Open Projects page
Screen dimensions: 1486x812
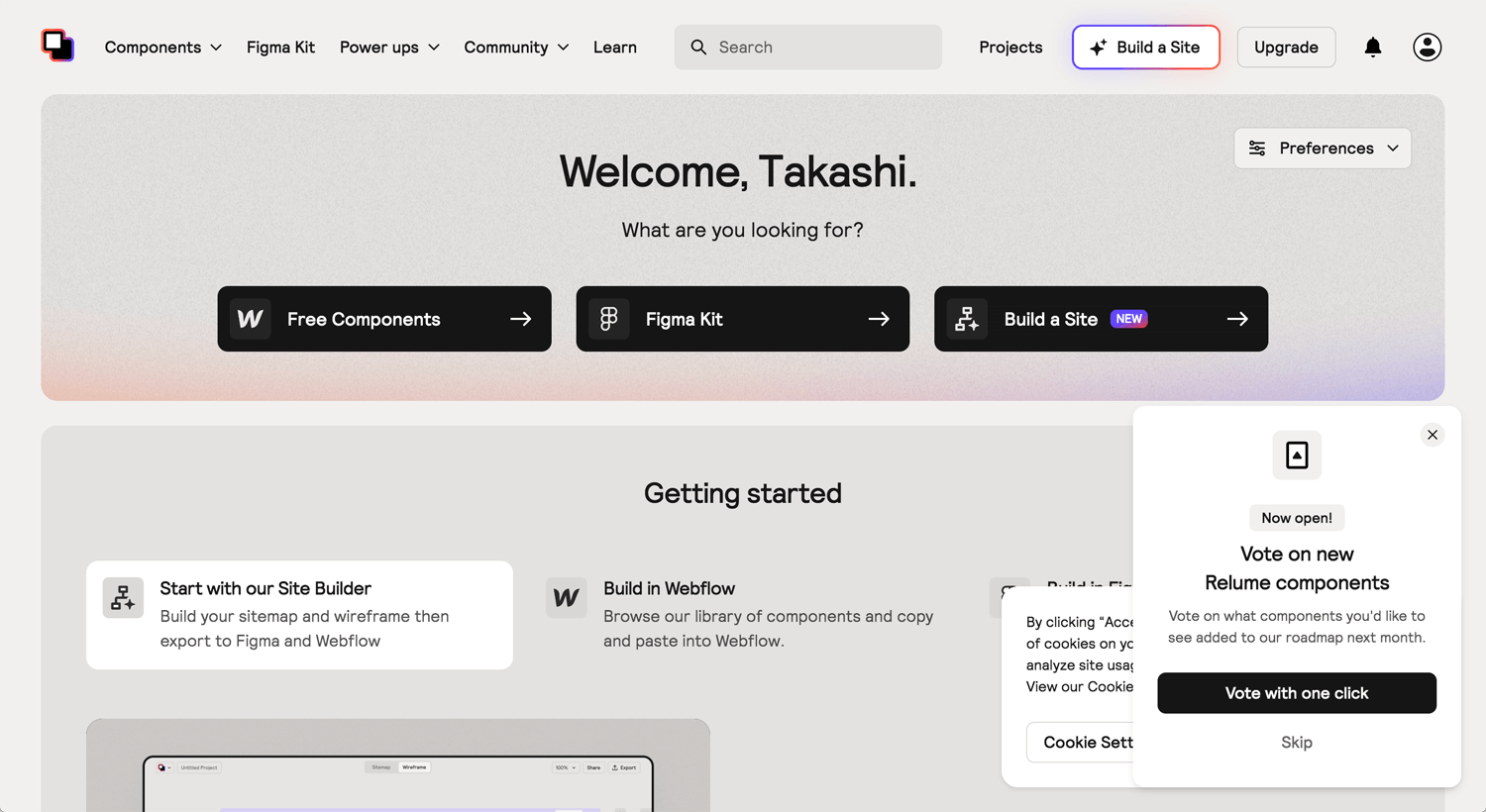(1010, 47)
